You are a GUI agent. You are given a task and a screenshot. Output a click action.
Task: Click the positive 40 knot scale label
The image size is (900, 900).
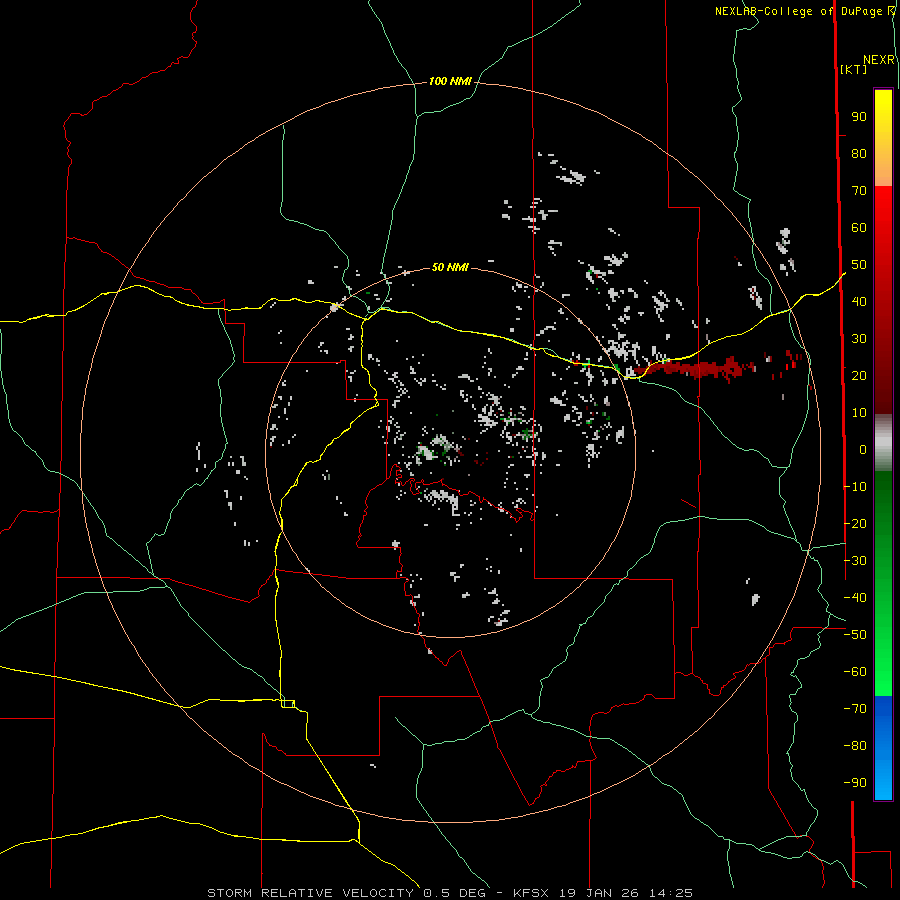click(859, 301)
